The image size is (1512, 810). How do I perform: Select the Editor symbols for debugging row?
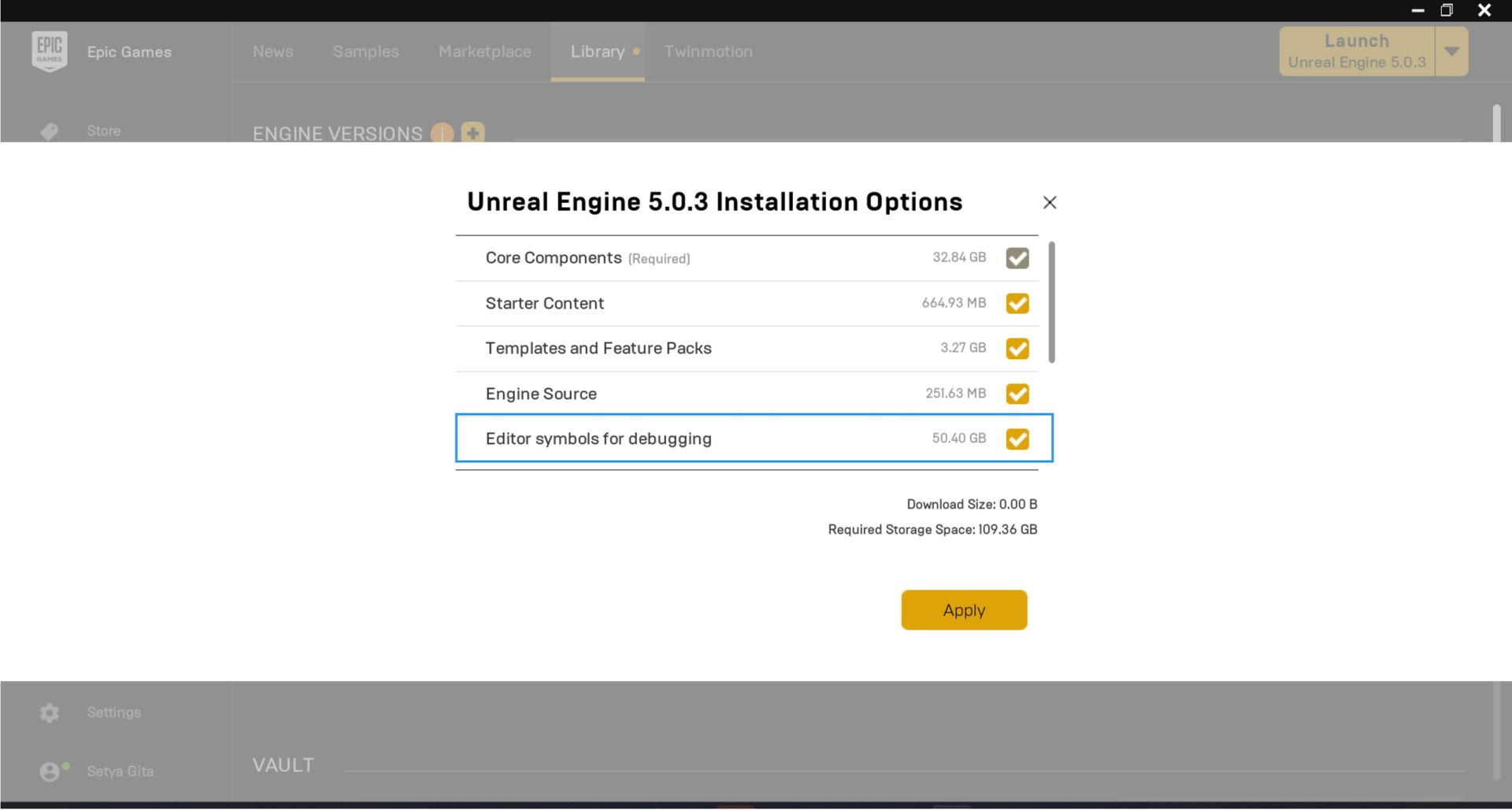(754, 438)
